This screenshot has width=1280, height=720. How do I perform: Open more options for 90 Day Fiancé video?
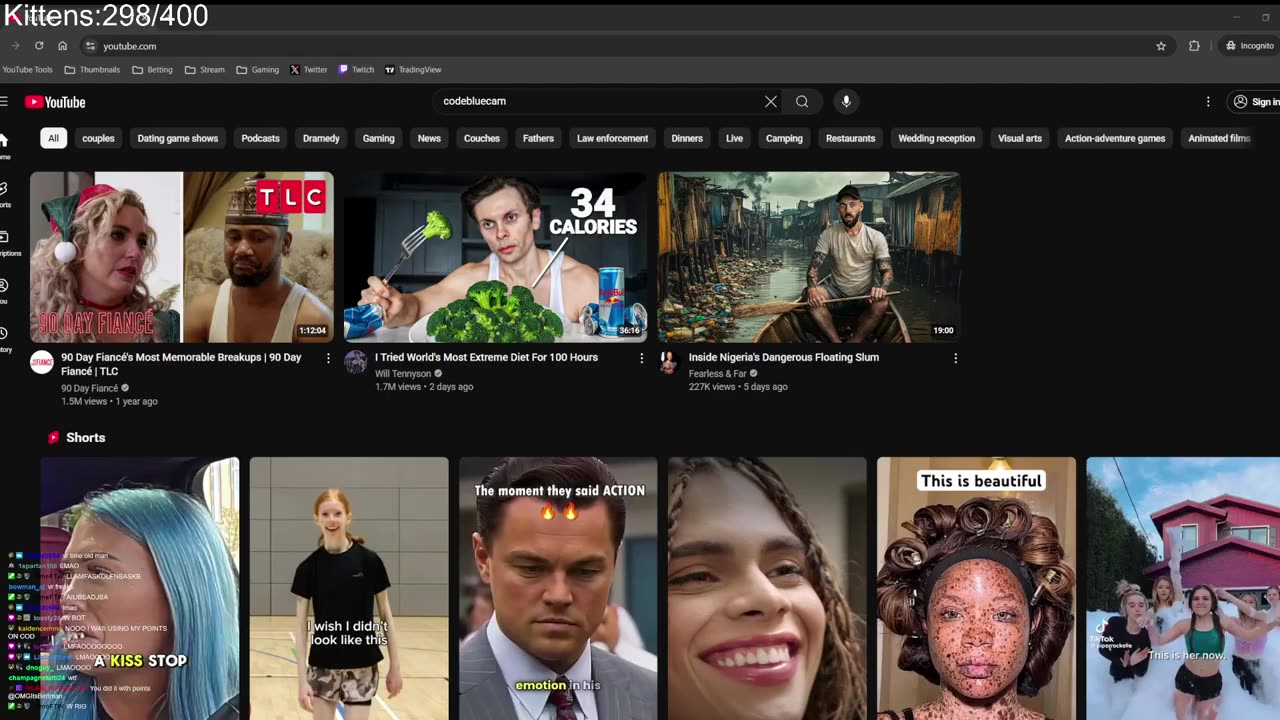(x=328, y=358)
